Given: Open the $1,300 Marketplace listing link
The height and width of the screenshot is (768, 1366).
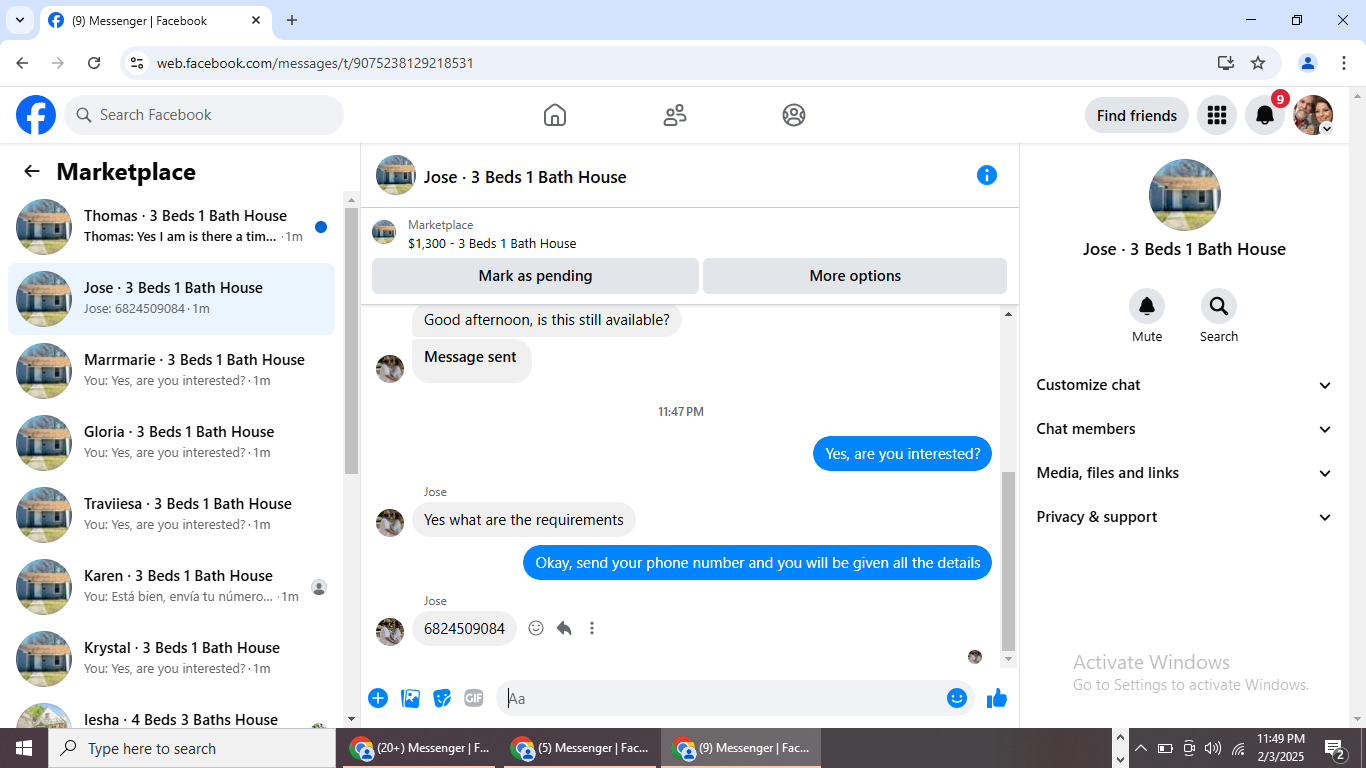Looking at the screenshot, I should [x=492, y=243].
